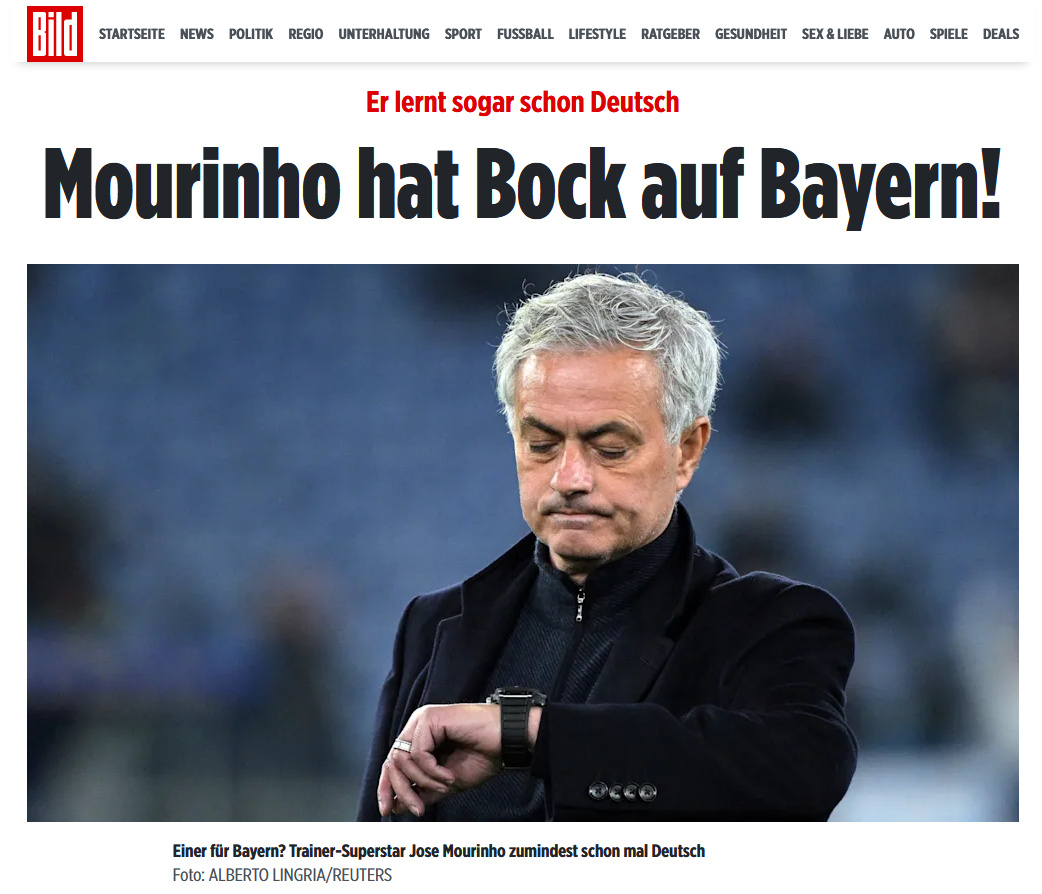Open the Spiele section
This screenshot has width=1042, height=894.
click(948, 34)
